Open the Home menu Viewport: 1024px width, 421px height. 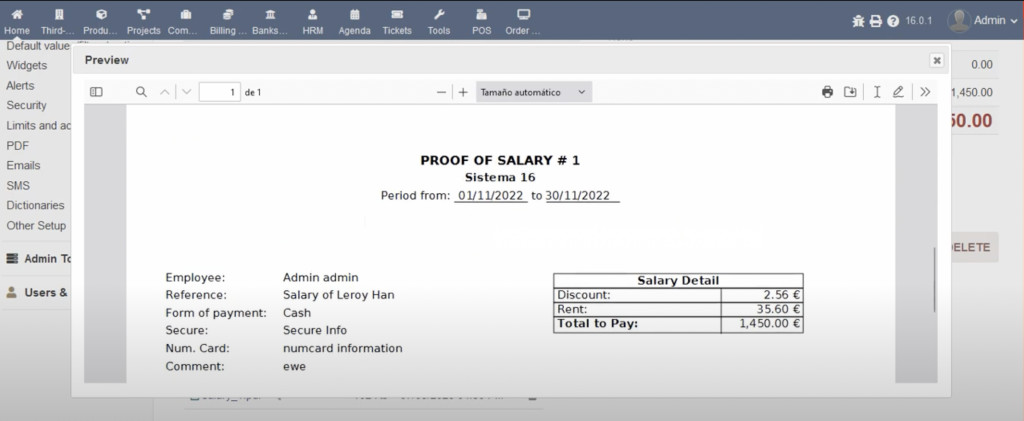pyautogui.click(x=17, y=21)
